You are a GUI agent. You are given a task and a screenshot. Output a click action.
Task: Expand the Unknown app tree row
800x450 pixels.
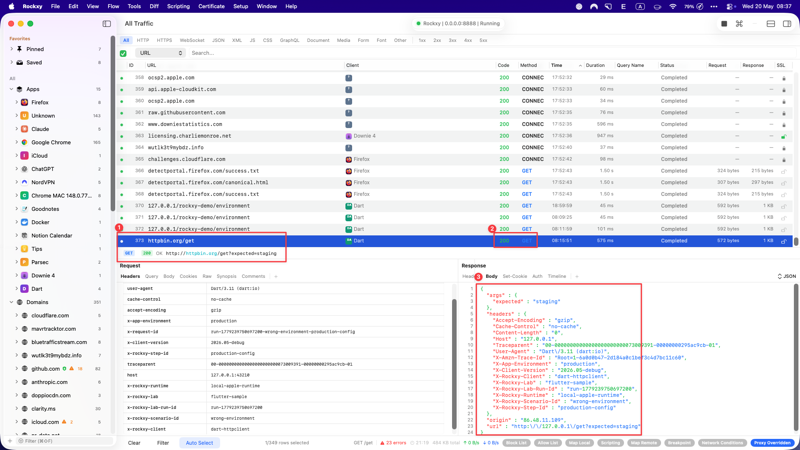click(16, 116)
